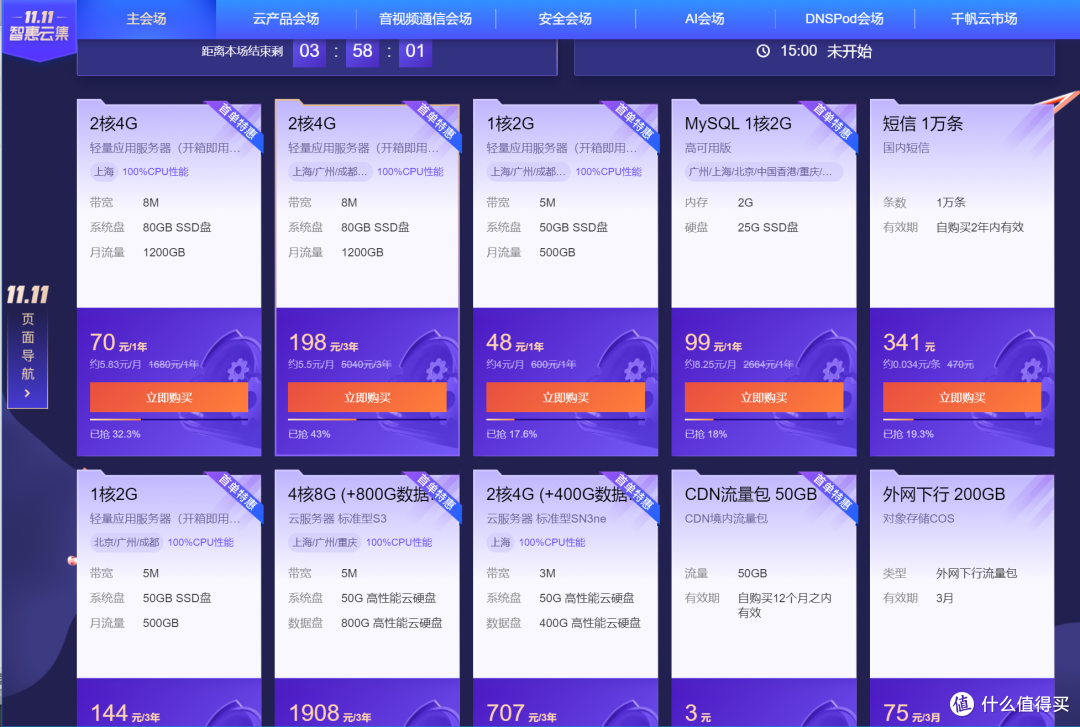1080x727 pixels.
Task: Go to the 音视频通信会场 tab
Action: 426,19
